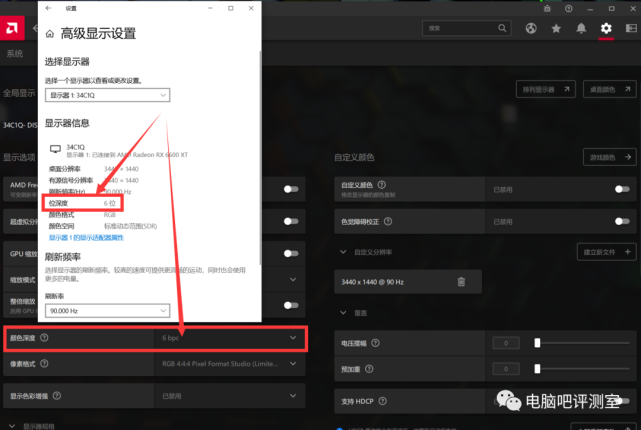Open the web browser globe icon
641x430 pixels.
(531, 28)
